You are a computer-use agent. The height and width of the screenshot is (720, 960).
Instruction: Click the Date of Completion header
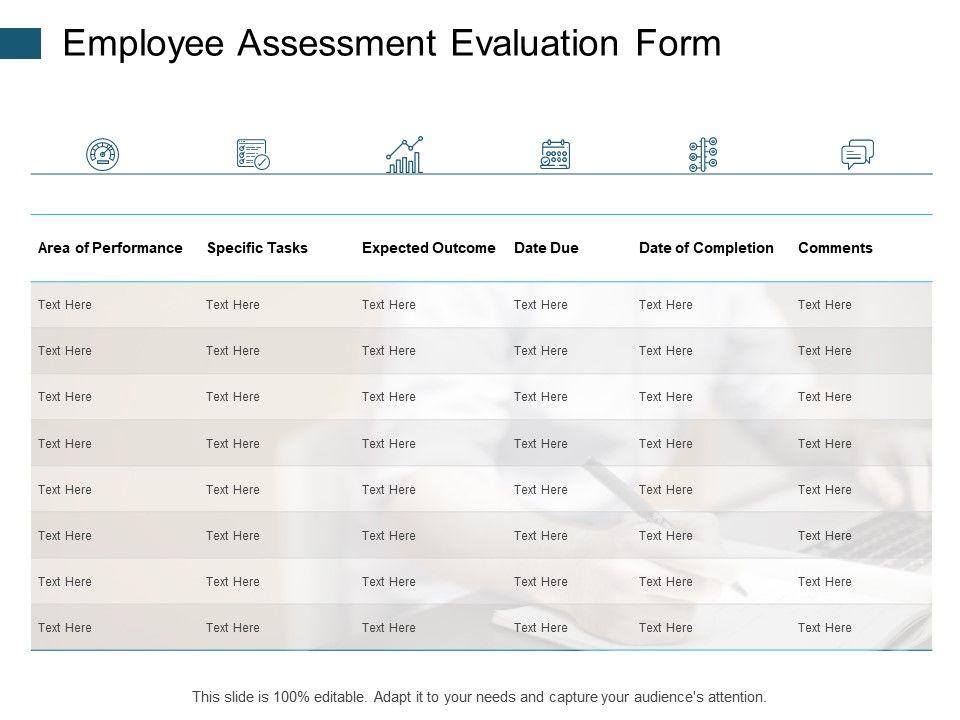[706, 248]
